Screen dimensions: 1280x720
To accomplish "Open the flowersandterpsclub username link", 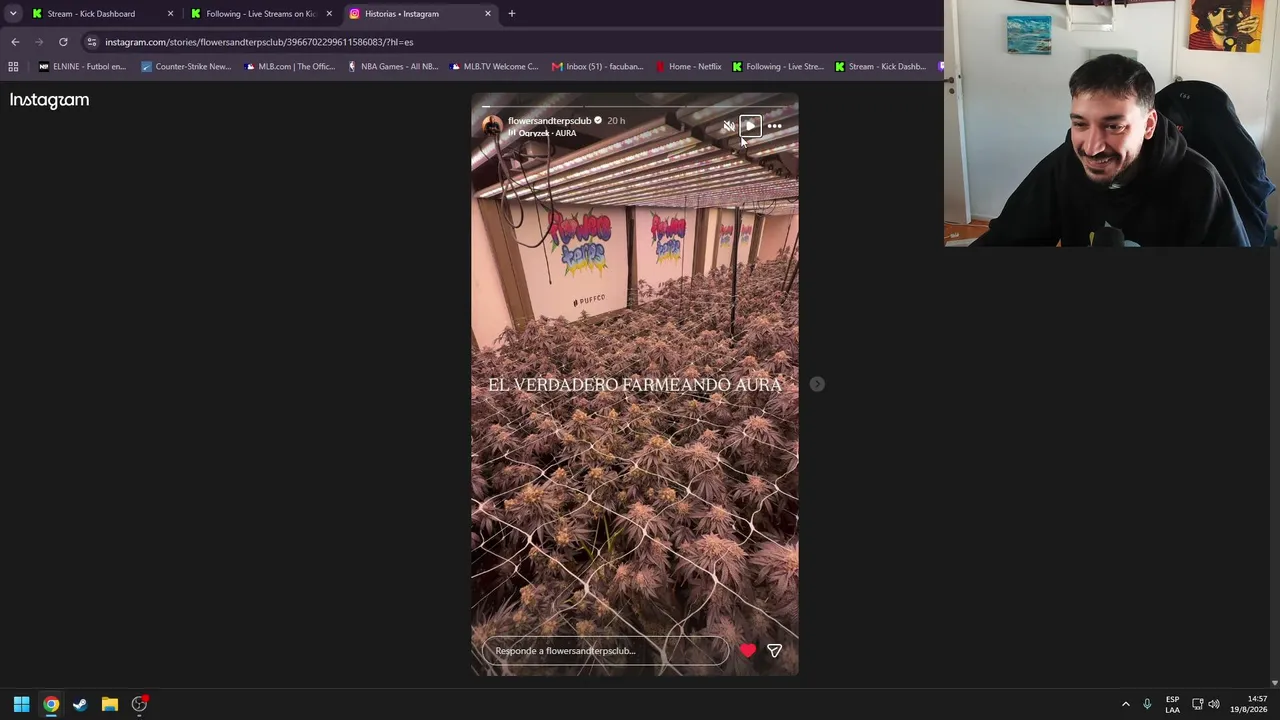I will tap(549, 121).
